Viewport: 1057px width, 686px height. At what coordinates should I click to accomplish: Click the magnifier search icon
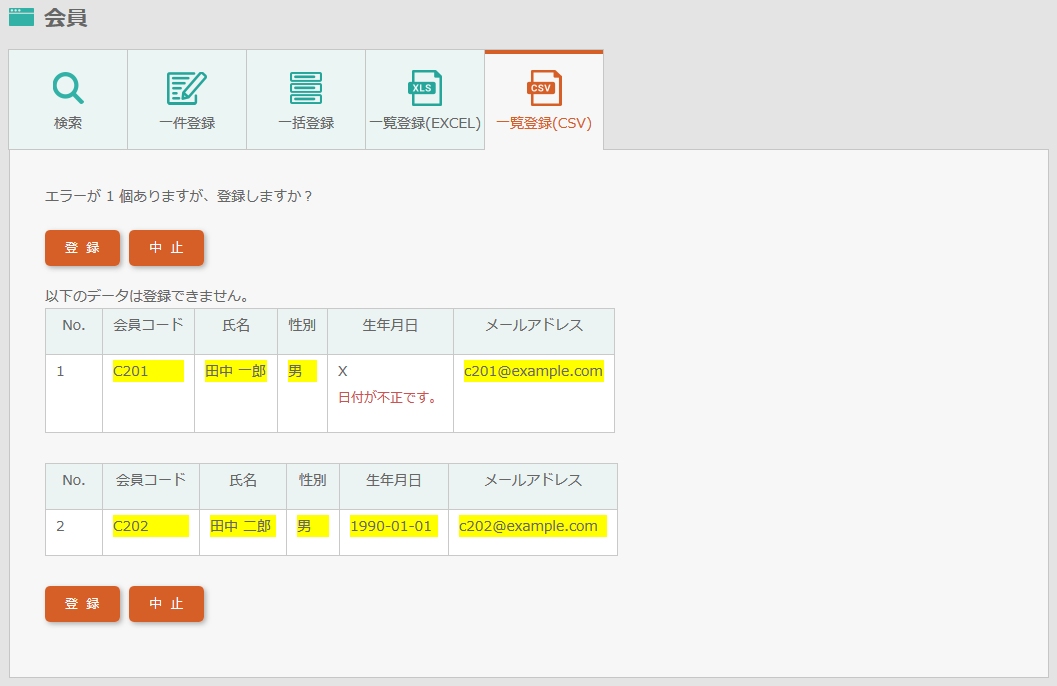68,88
